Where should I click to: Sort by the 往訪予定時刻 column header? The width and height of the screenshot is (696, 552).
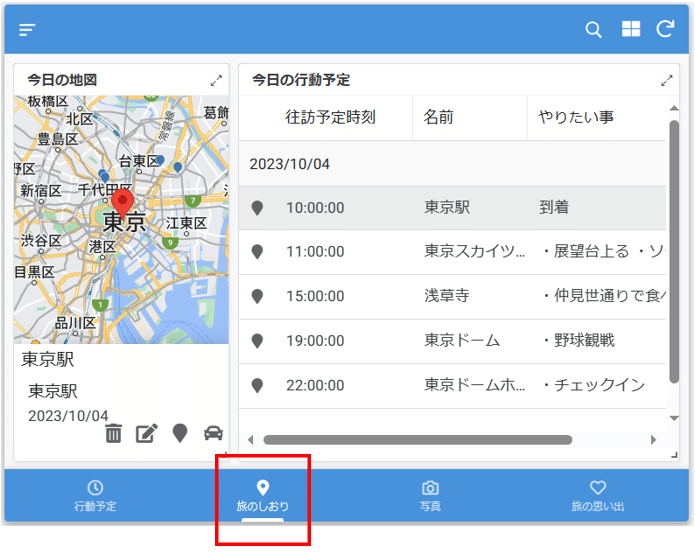pos(330,117)
